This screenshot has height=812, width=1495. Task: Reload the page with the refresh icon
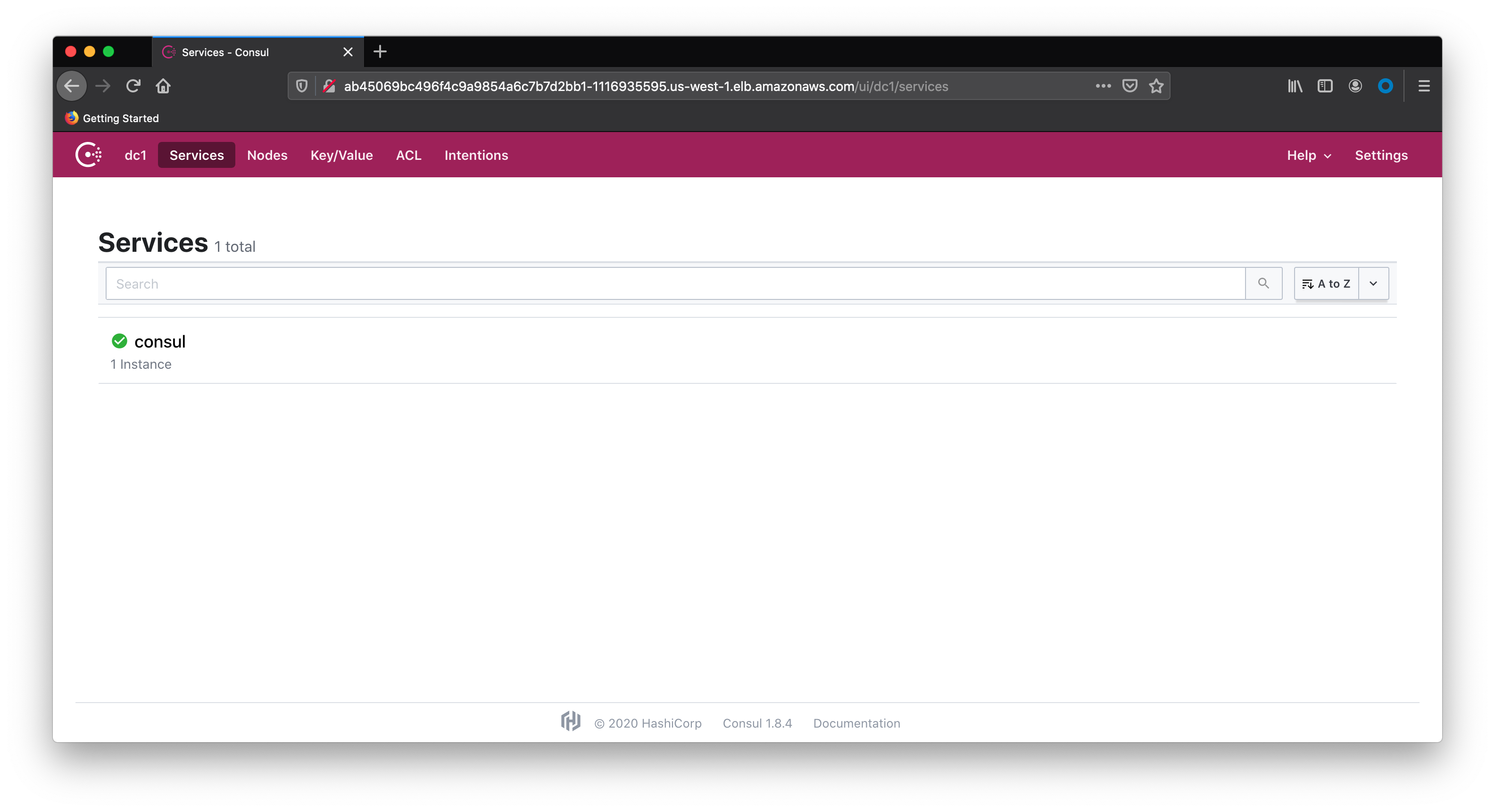133,86
